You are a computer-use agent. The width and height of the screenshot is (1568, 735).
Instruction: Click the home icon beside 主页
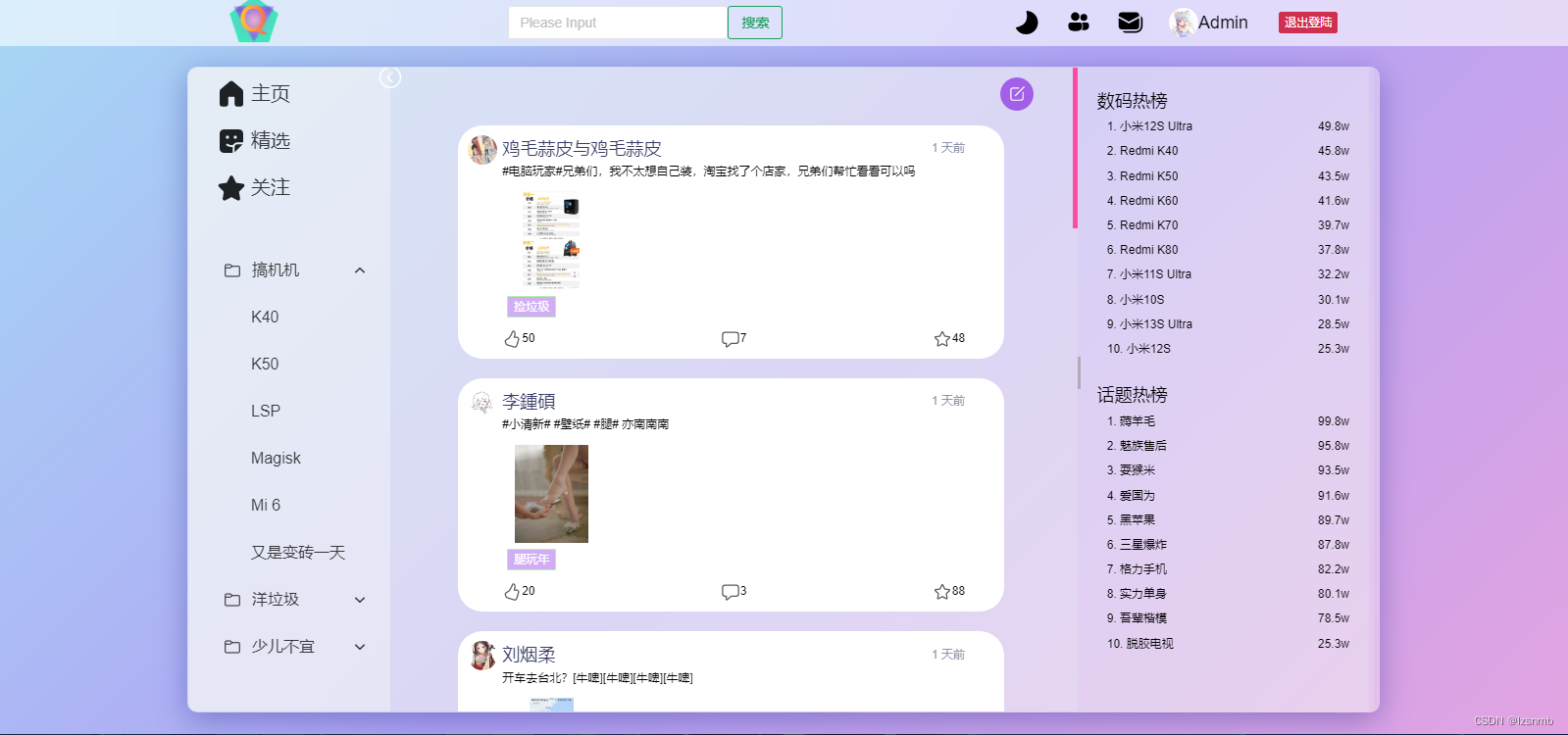231,93
